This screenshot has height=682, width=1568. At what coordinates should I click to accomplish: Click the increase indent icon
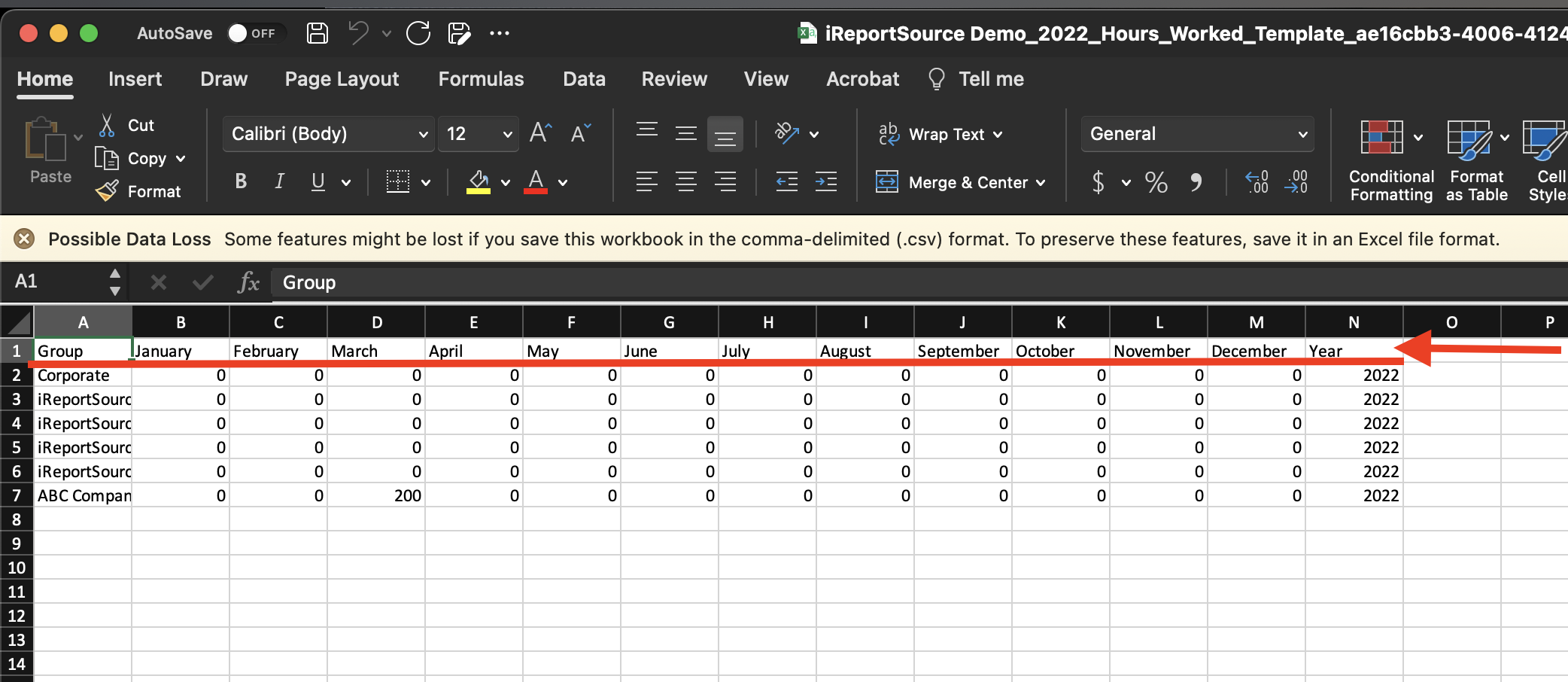826,181
